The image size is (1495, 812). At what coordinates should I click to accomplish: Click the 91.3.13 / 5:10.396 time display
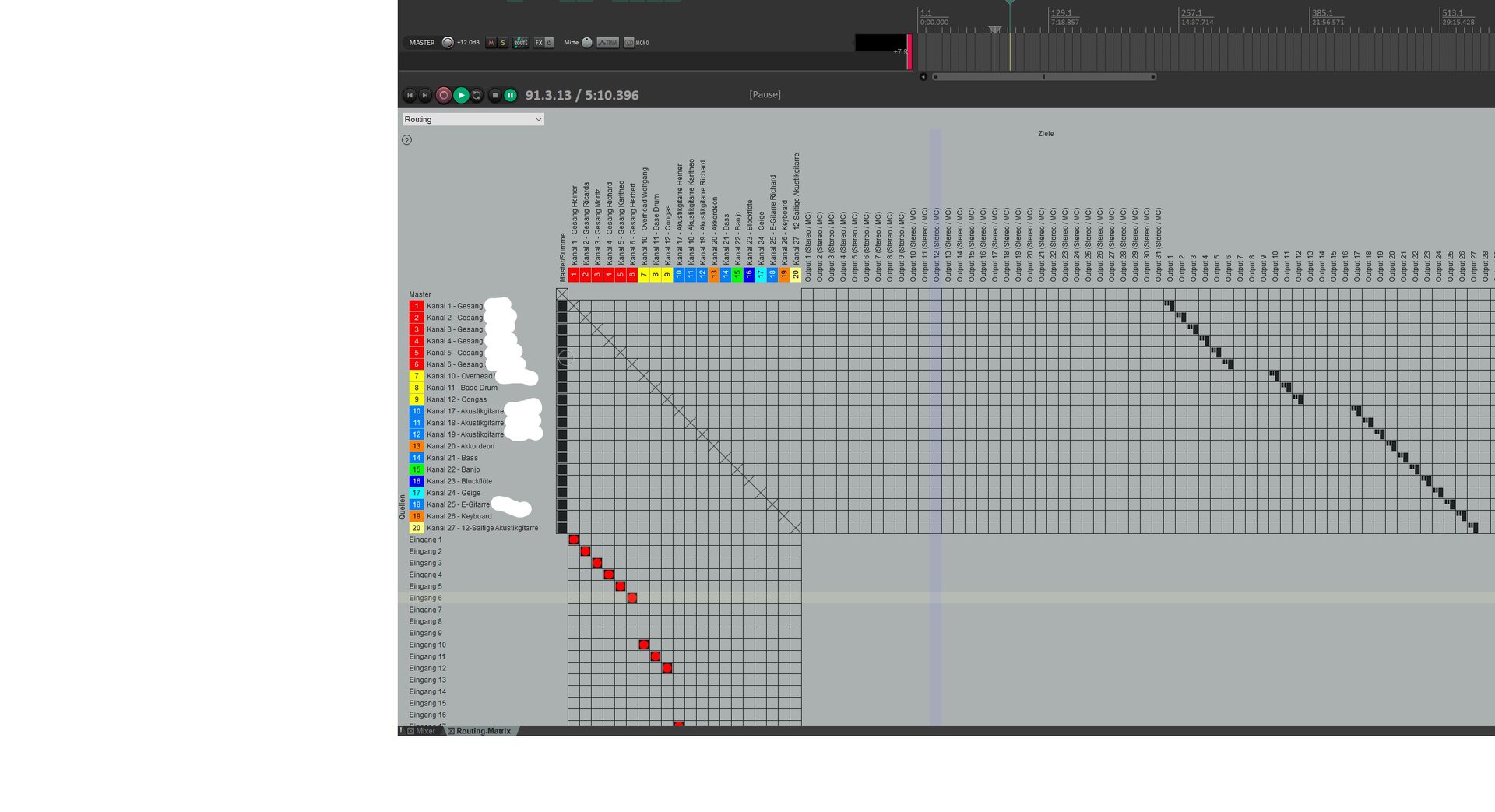click(x=582, y=95)
